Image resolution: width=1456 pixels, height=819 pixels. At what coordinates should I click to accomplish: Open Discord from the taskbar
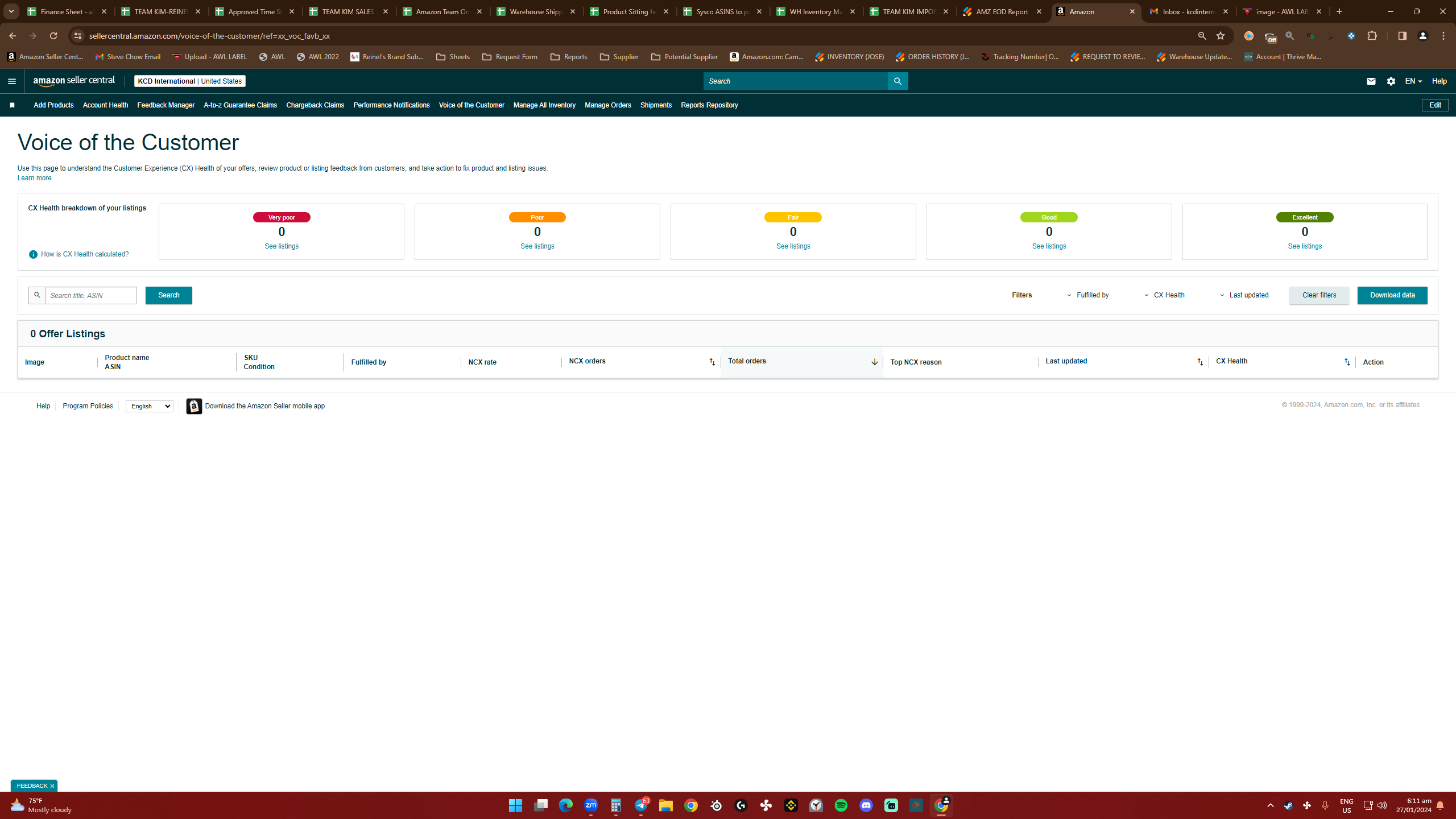[x=866, y=805]
